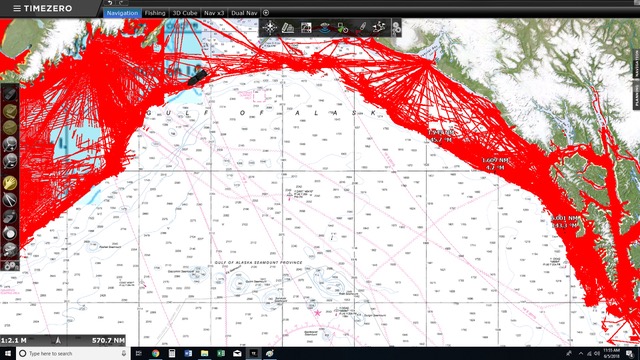Select the third olive tool button
The height and width of the screenshot is (360, 640).
coord(9,128)
